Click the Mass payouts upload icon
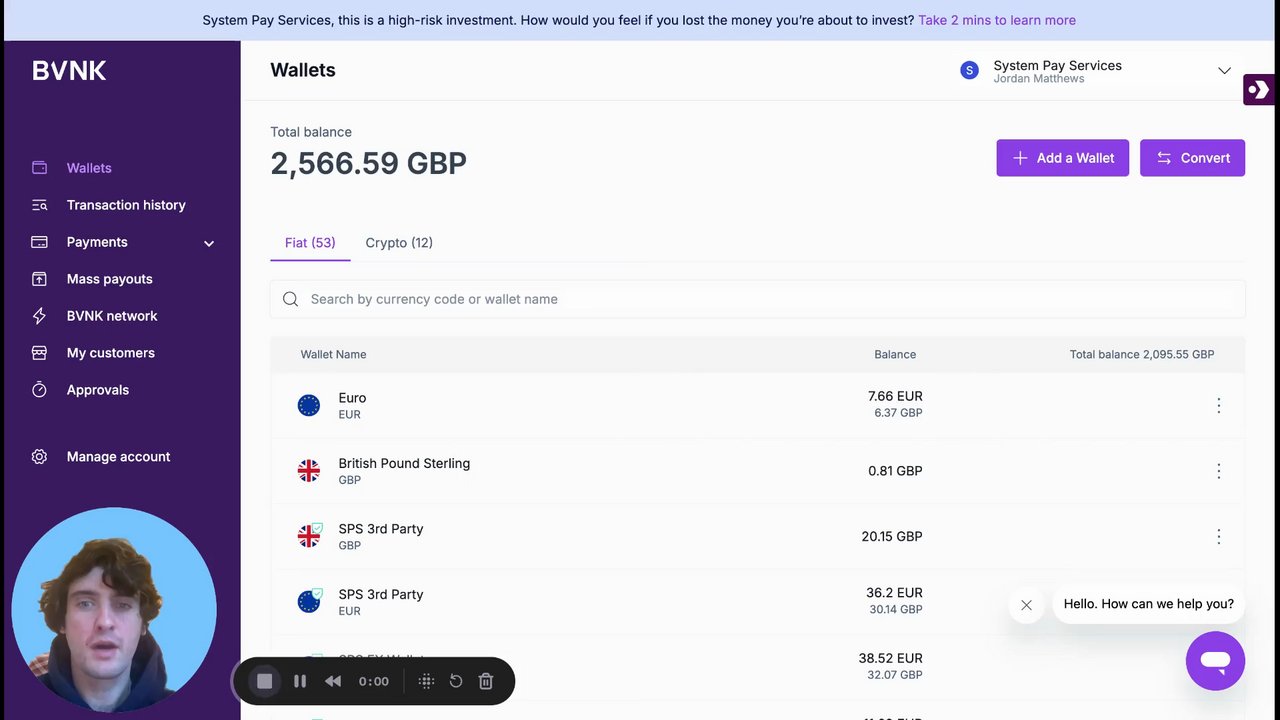The width and height of the screenshot is (1280, 720). coord(39,279)
